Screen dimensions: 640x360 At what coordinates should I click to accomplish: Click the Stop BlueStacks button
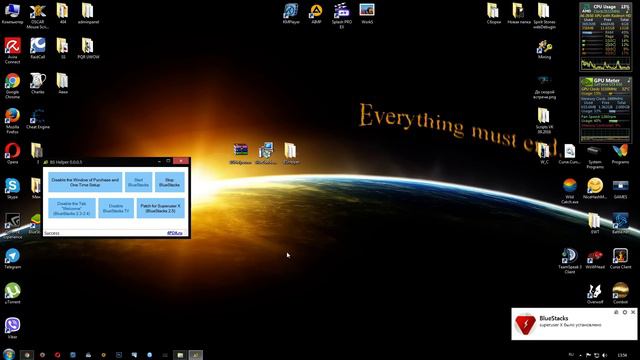169,182
